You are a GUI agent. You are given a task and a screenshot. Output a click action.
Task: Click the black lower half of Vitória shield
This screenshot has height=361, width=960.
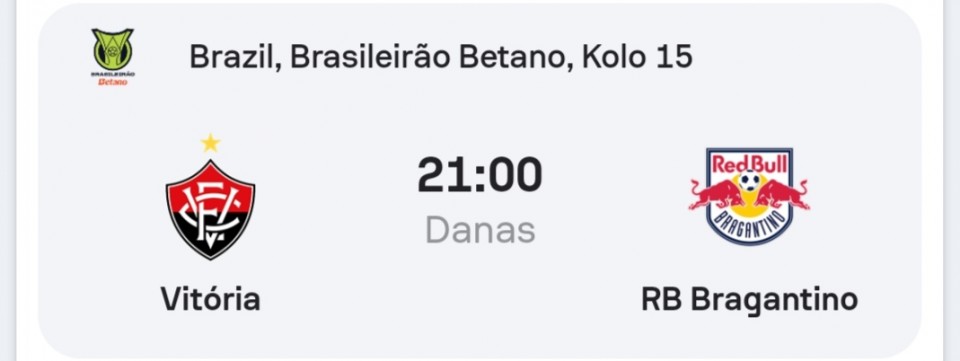pyautogui.click(x=211, y=236)
